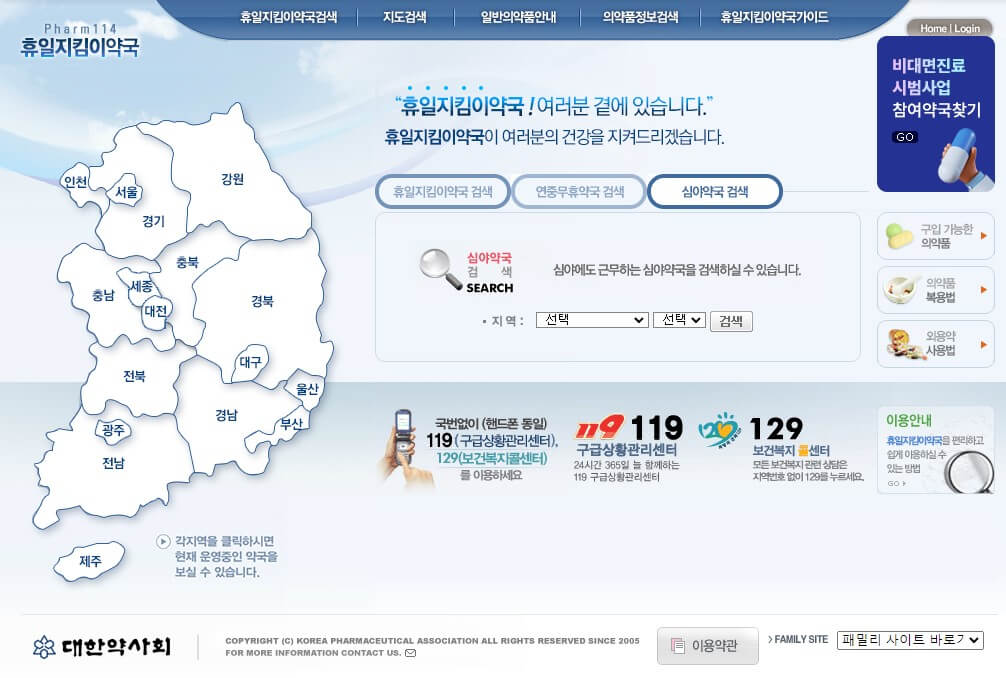Select 경기 region on the map
Viewport: 1006px width, 678px height.
point(153,221)
